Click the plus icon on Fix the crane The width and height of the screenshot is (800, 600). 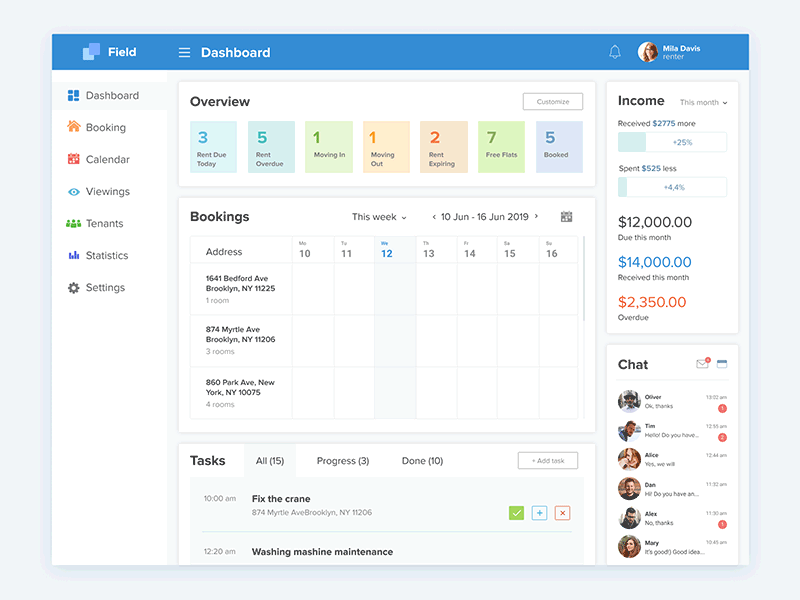click(539, 513)
